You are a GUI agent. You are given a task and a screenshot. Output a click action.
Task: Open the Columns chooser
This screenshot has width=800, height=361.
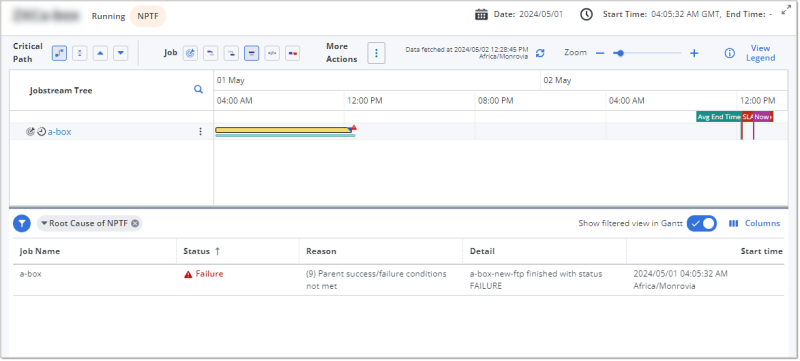[x=755, y=223]
